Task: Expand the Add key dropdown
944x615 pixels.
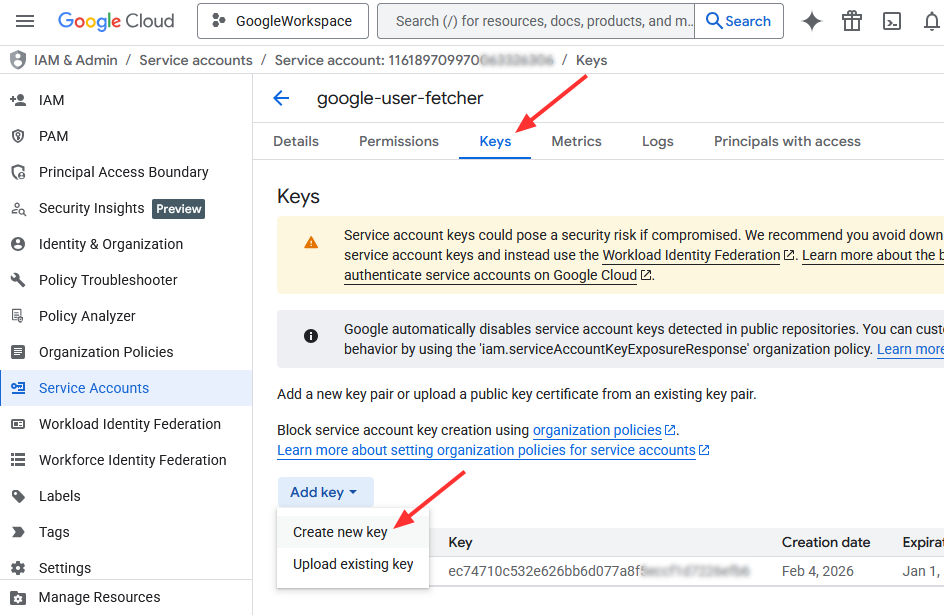Action: click(x=324, y=492)
